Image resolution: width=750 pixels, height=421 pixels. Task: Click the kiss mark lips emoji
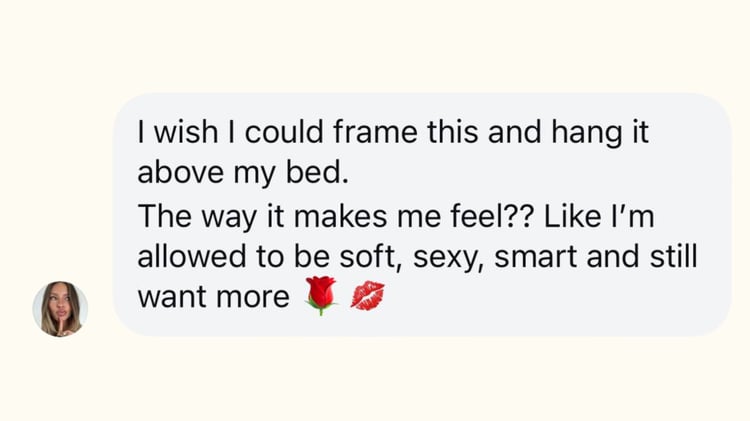tap(367, 297)
